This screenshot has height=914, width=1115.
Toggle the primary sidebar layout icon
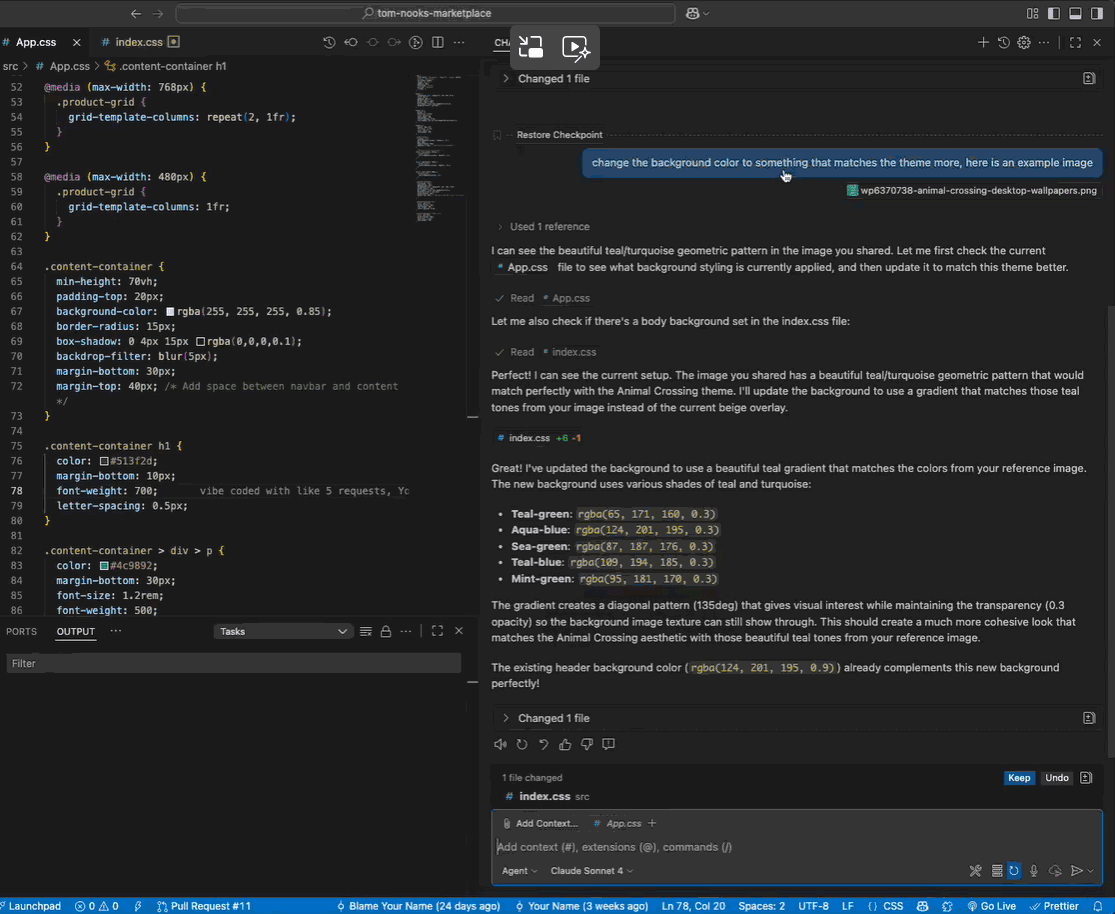1054,13
